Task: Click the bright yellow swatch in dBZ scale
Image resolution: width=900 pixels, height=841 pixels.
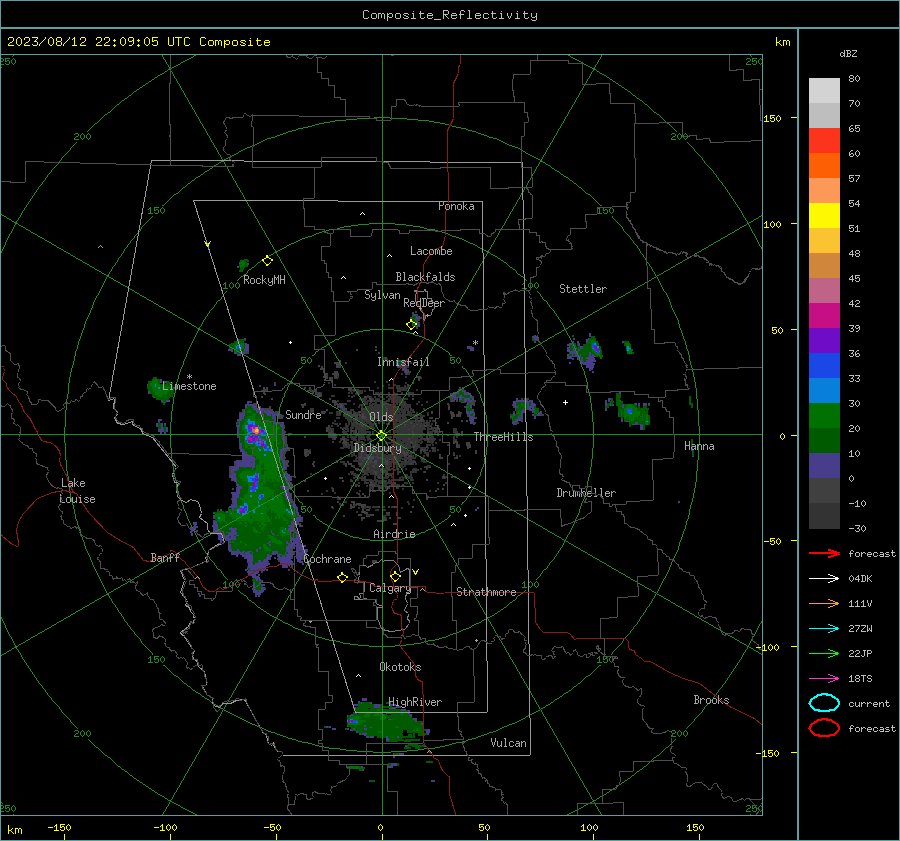Action: coord(824,215)
